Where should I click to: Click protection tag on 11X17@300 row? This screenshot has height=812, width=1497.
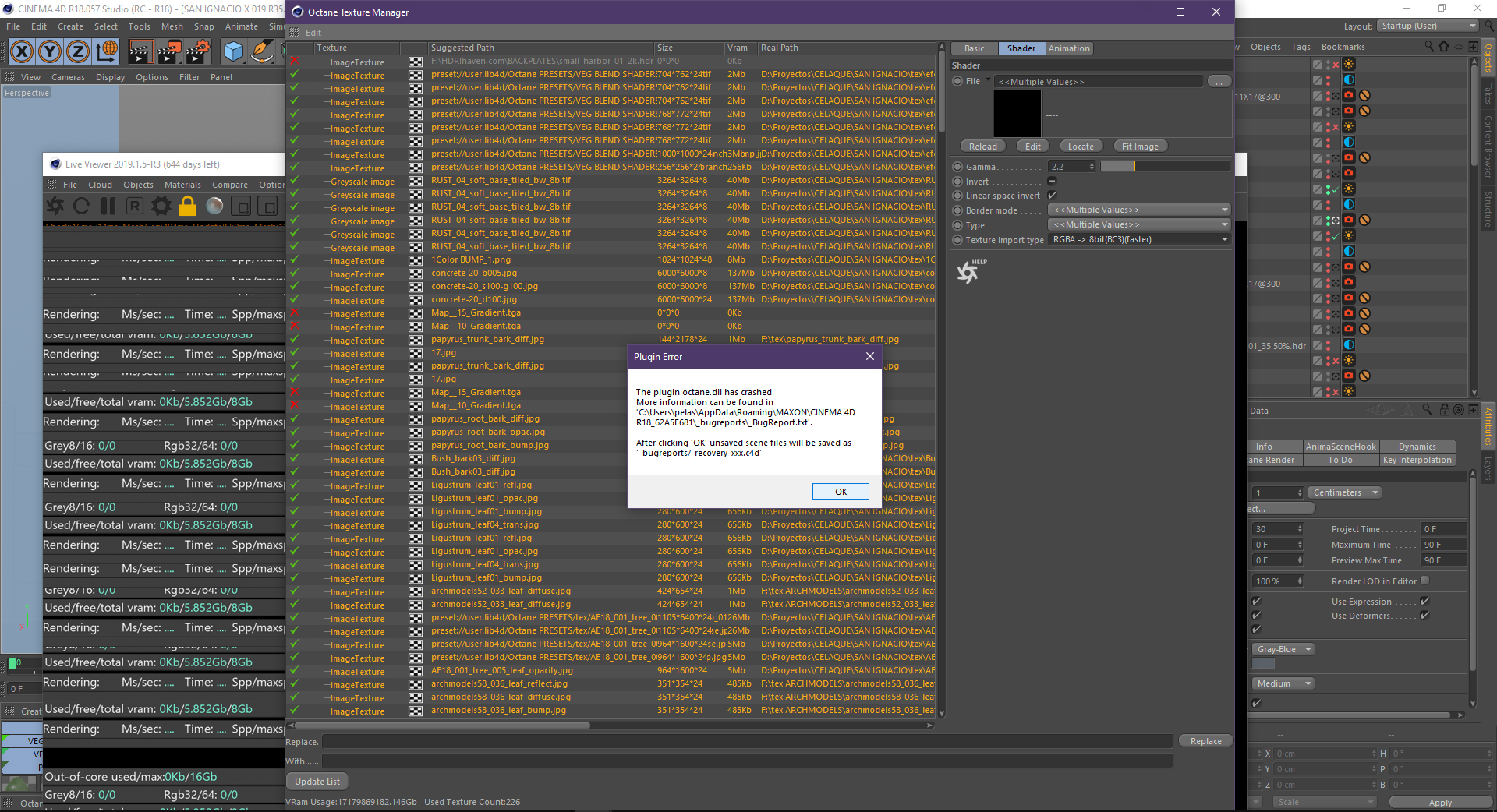(x=1364, y=96)
